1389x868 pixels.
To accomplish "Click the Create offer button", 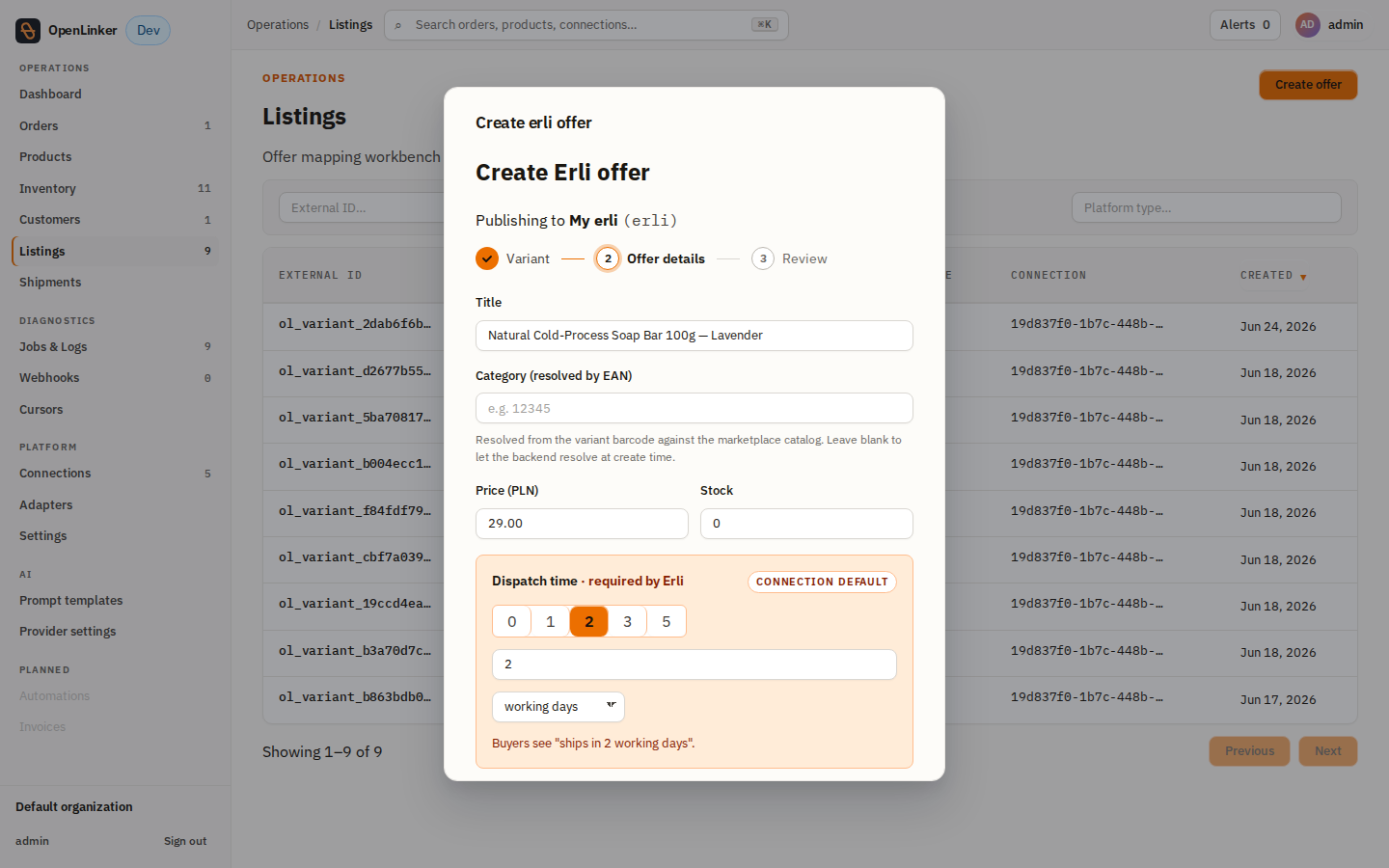I will (x=1308, y=85).
